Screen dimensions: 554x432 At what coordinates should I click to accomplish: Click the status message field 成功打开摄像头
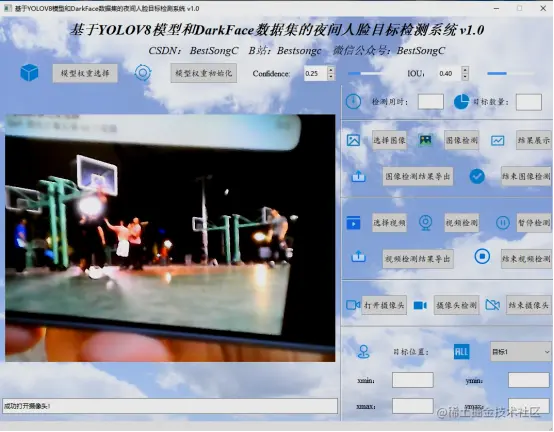point(170,406)
